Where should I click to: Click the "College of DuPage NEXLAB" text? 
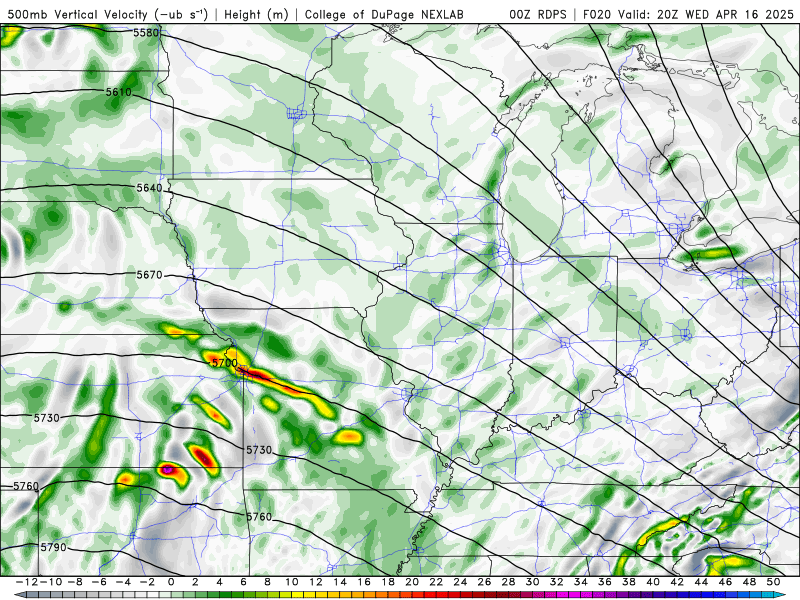384,15
